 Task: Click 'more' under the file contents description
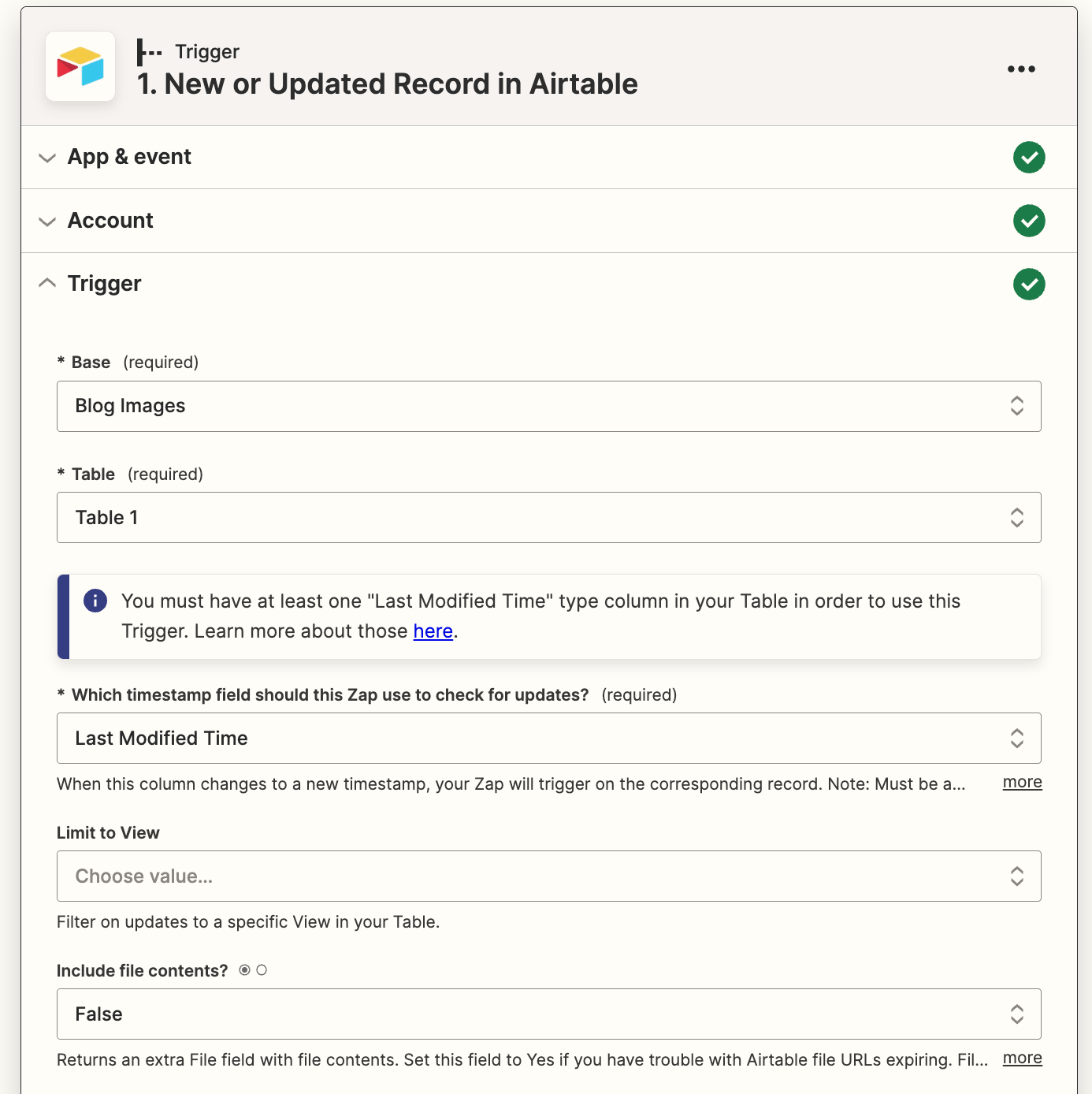1022,1058
